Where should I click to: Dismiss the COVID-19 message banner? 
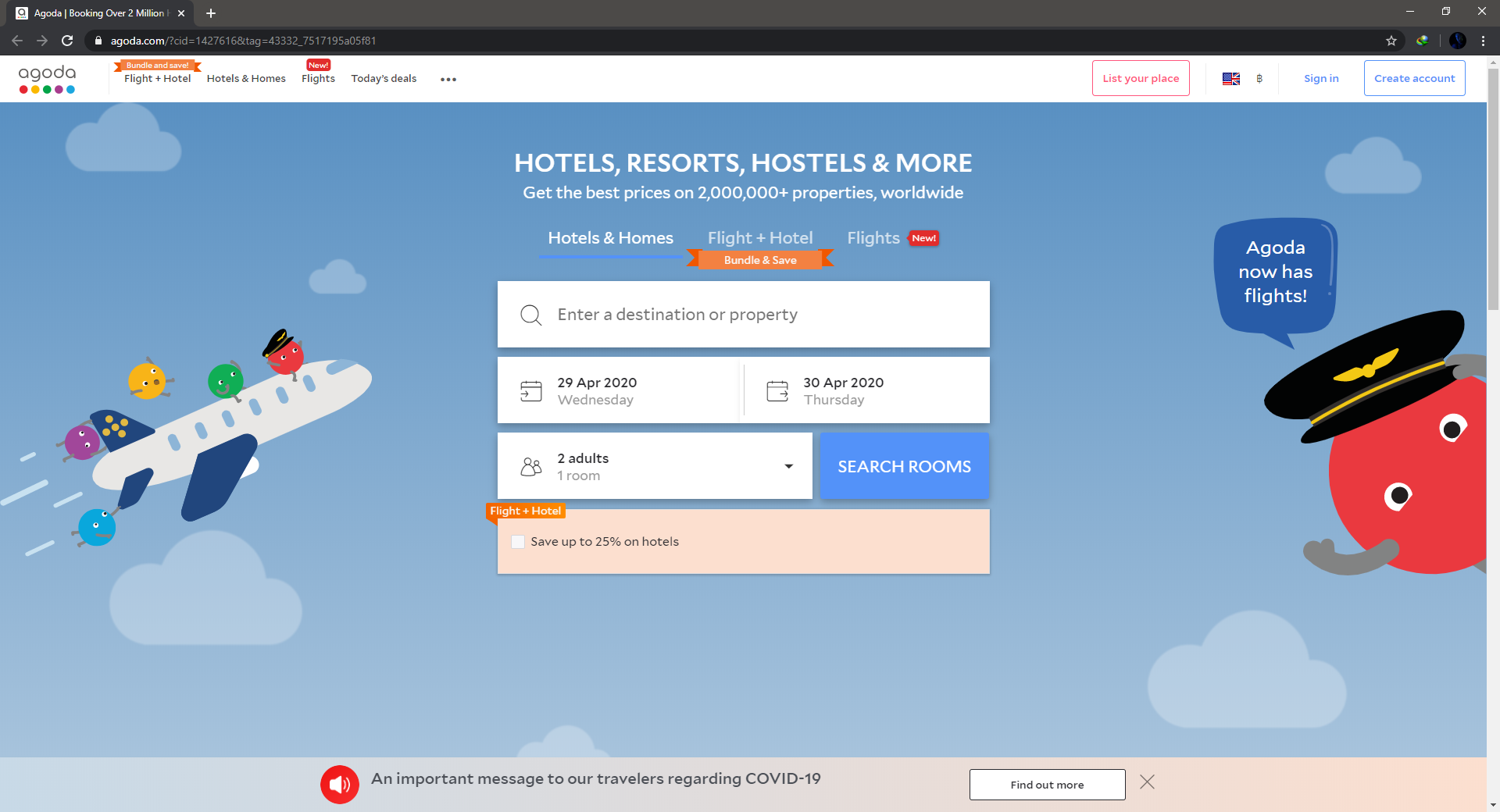pyautogui.click(x=1147, y=782)
